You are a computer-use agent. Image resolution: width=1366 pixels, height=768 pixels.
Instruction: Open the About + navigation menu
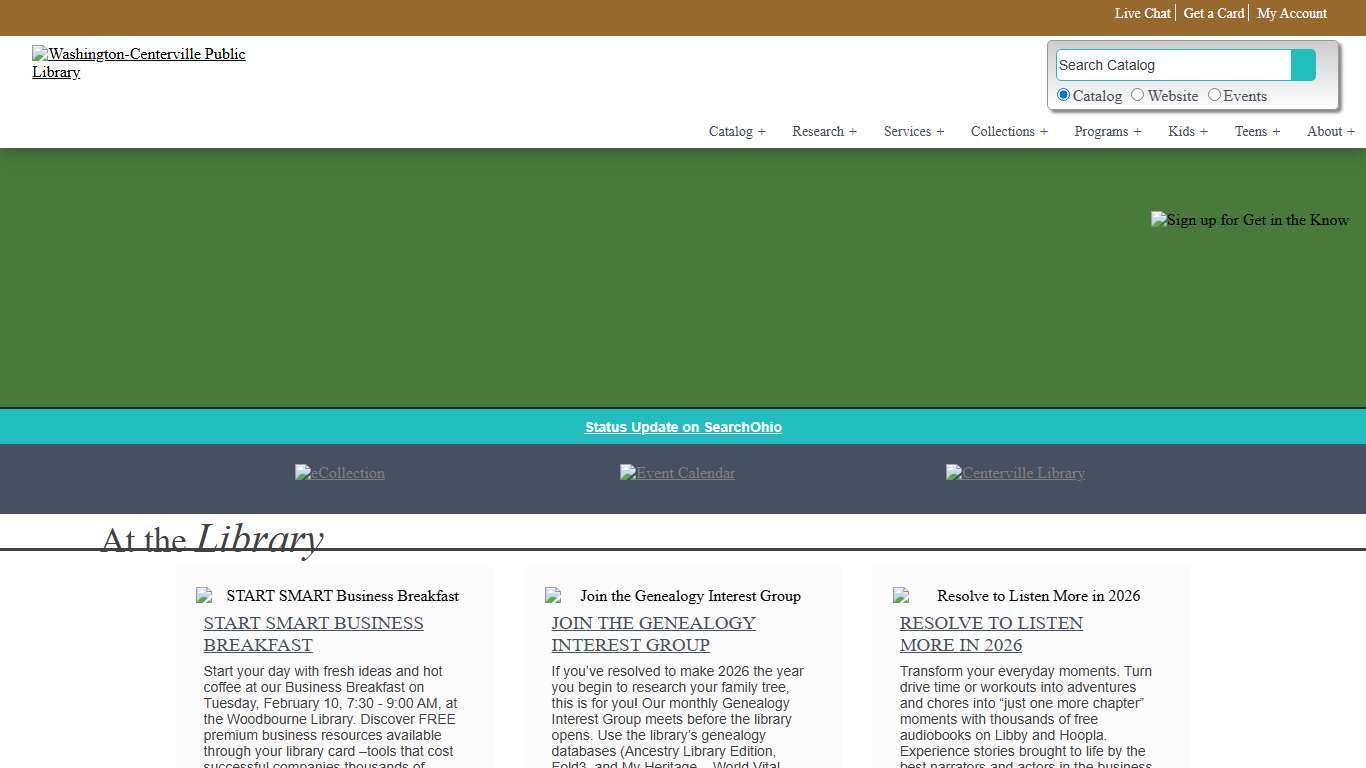tap(1330, 131)
